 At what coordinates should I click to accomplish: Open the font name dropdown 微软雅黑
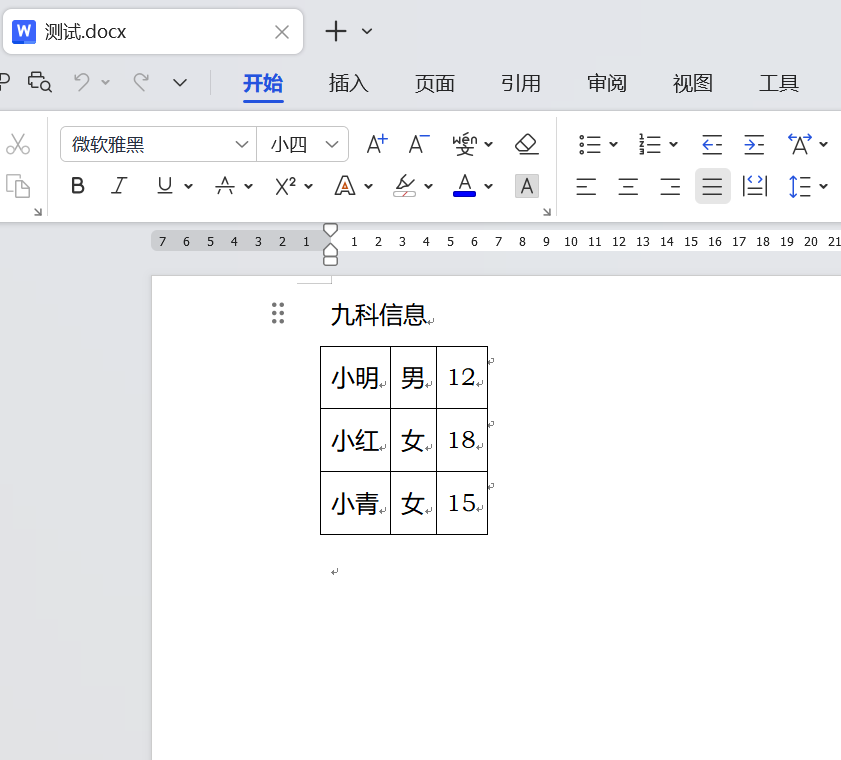(x=241, y=144)
